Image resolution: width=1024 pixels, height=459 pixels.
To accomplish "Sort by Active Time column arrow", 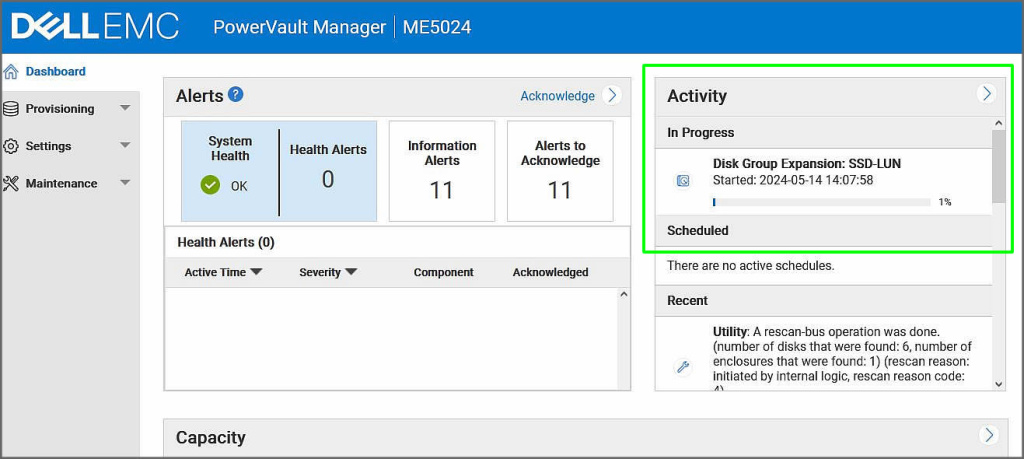I will tap(256, 272).
